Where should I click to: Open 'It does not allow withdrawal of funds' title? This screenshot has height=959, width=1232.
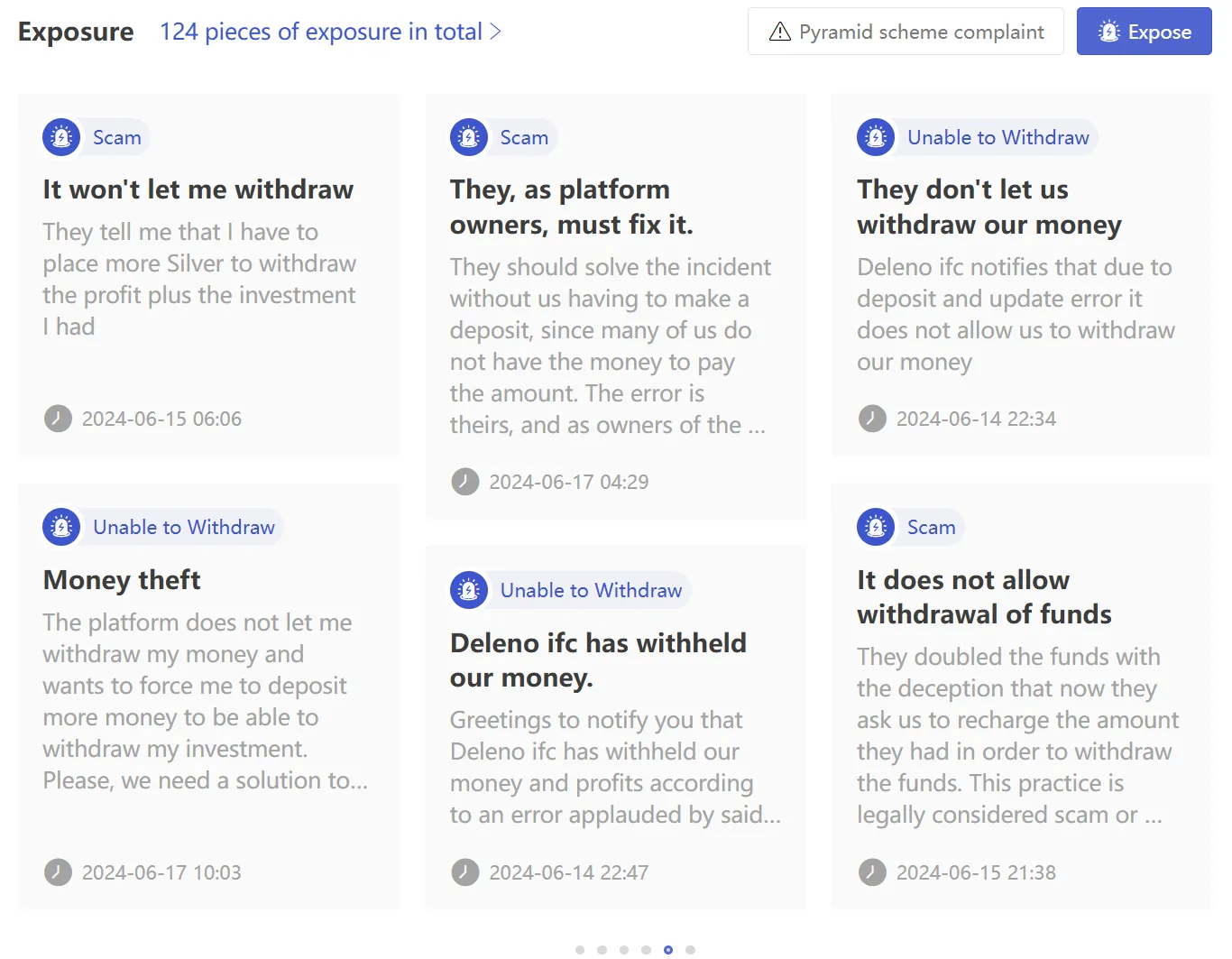984,596
